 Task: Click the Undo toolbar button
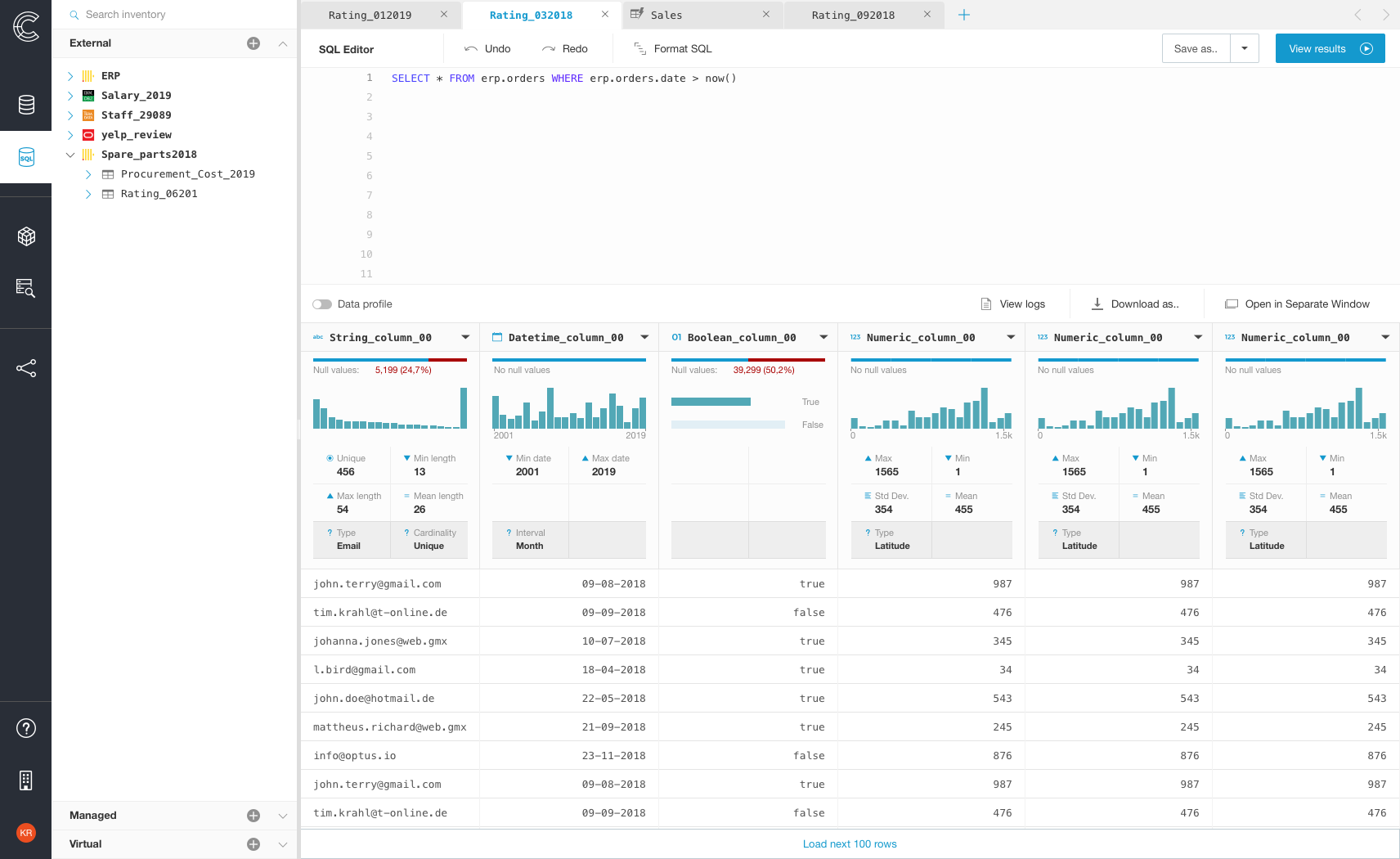[487, 49]
